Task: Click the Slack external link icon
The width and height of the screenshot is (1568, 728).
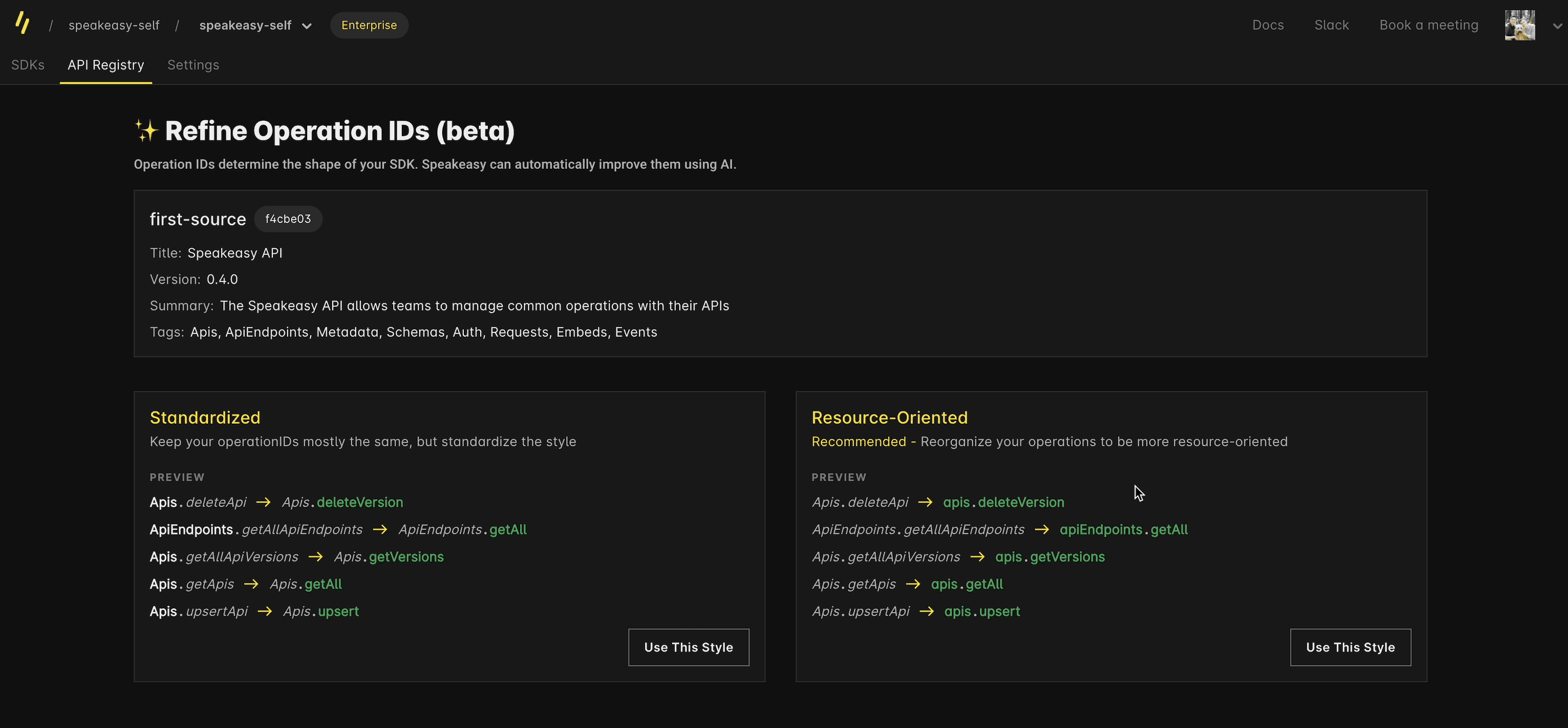Action: pos(1331,25)
